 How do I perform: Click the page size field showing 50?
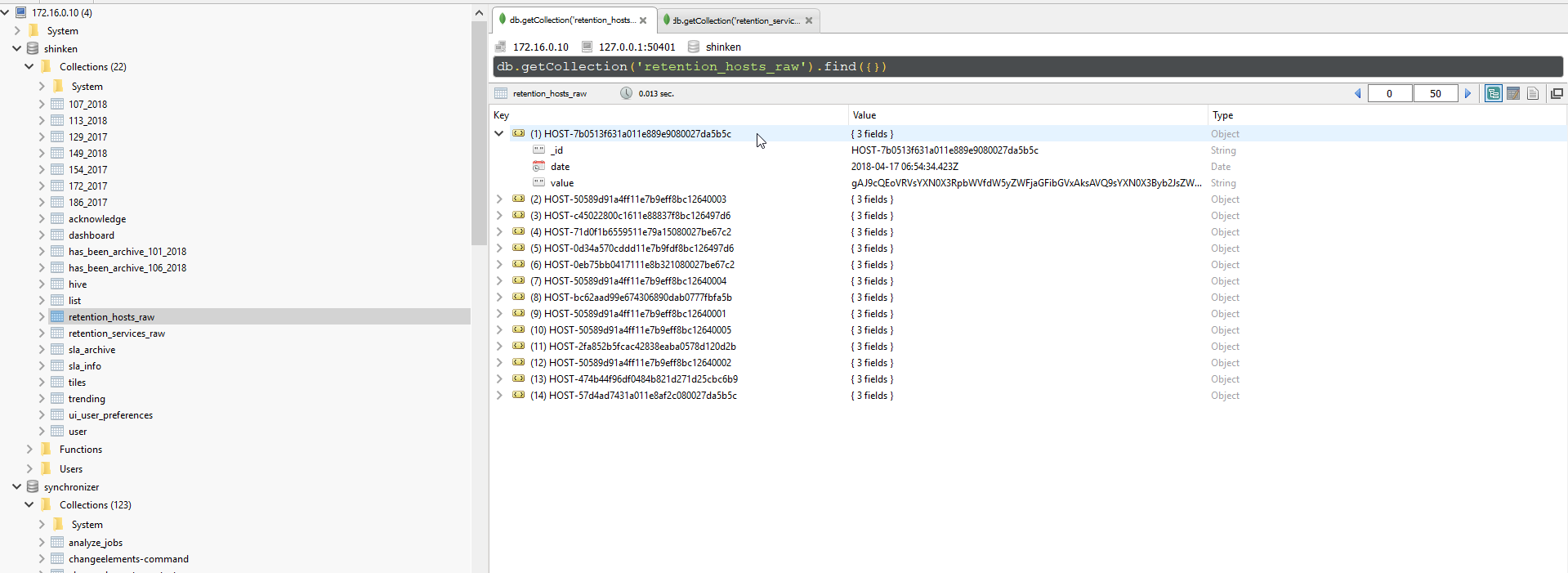(1435, 94)
